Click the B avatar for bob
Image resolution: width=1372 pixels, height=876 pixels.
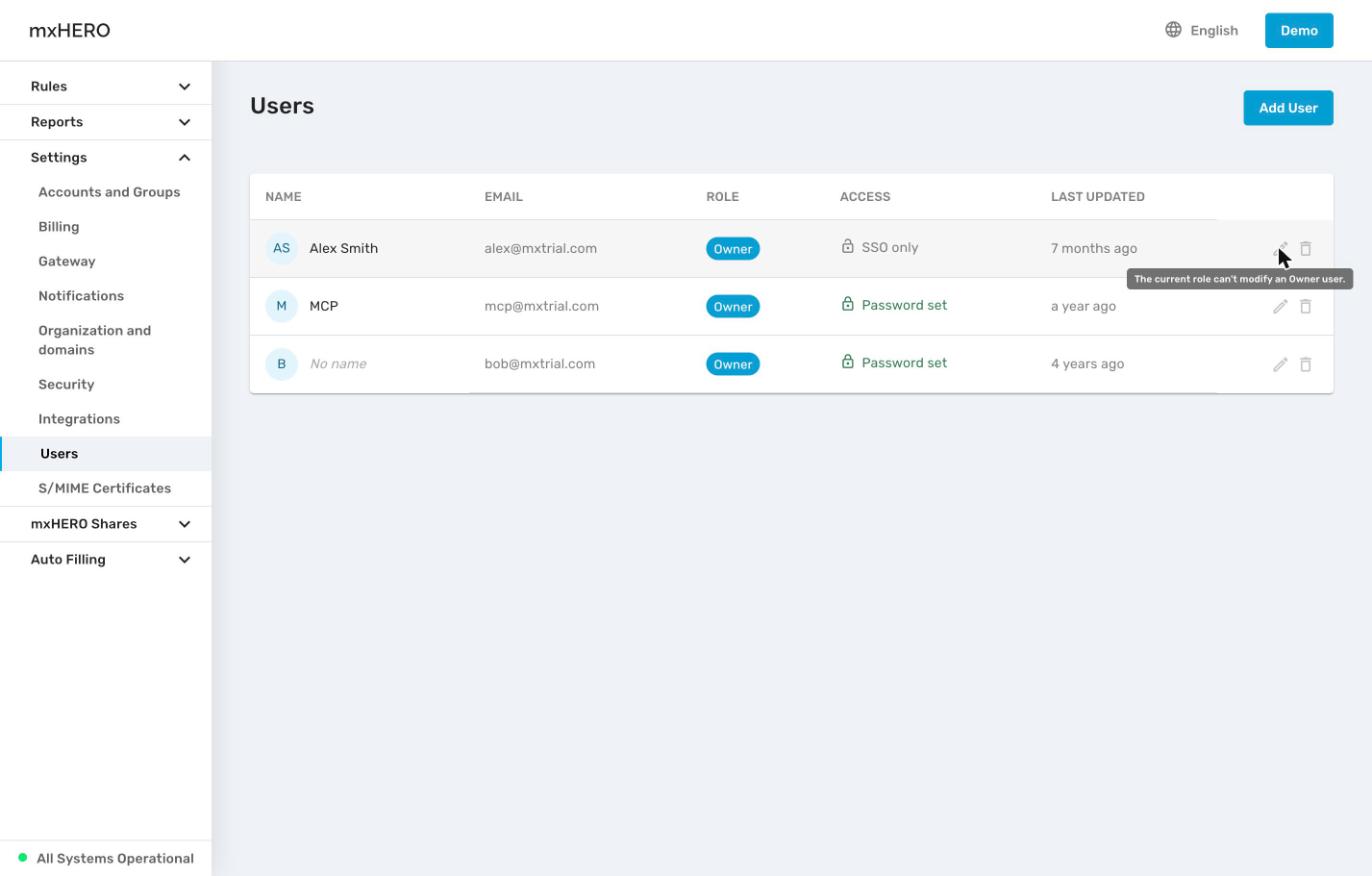281,364
